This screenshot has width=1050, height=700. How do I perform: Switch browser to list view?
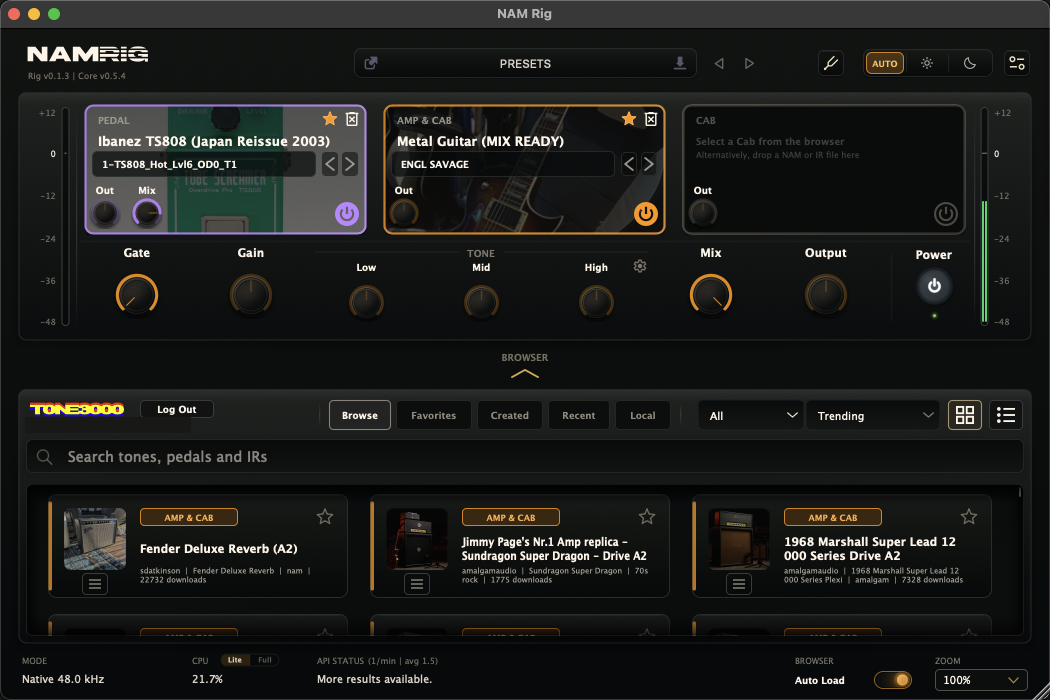point(1006,415)
